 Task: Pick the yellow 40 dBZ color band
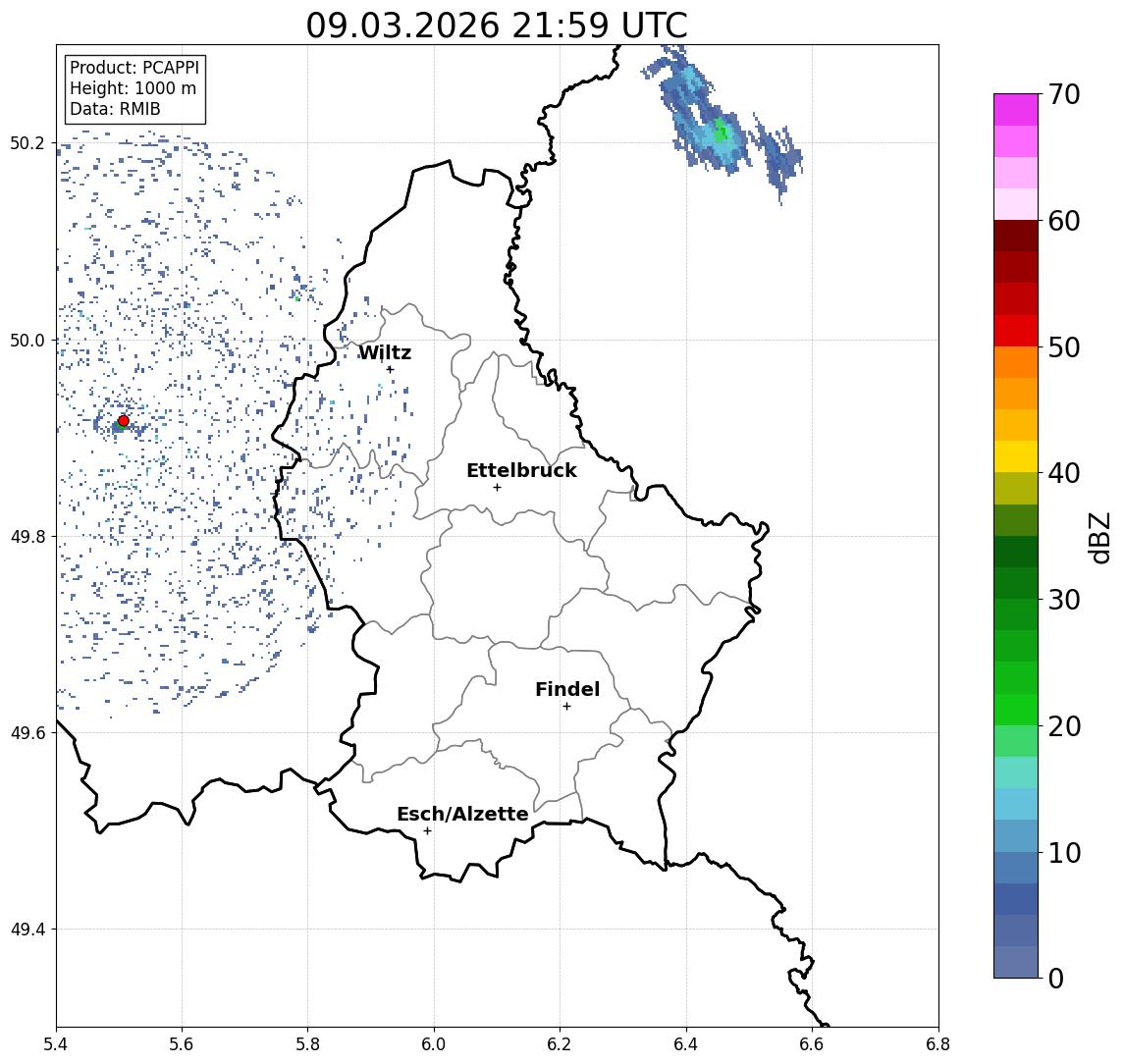tap(1016, 456)
